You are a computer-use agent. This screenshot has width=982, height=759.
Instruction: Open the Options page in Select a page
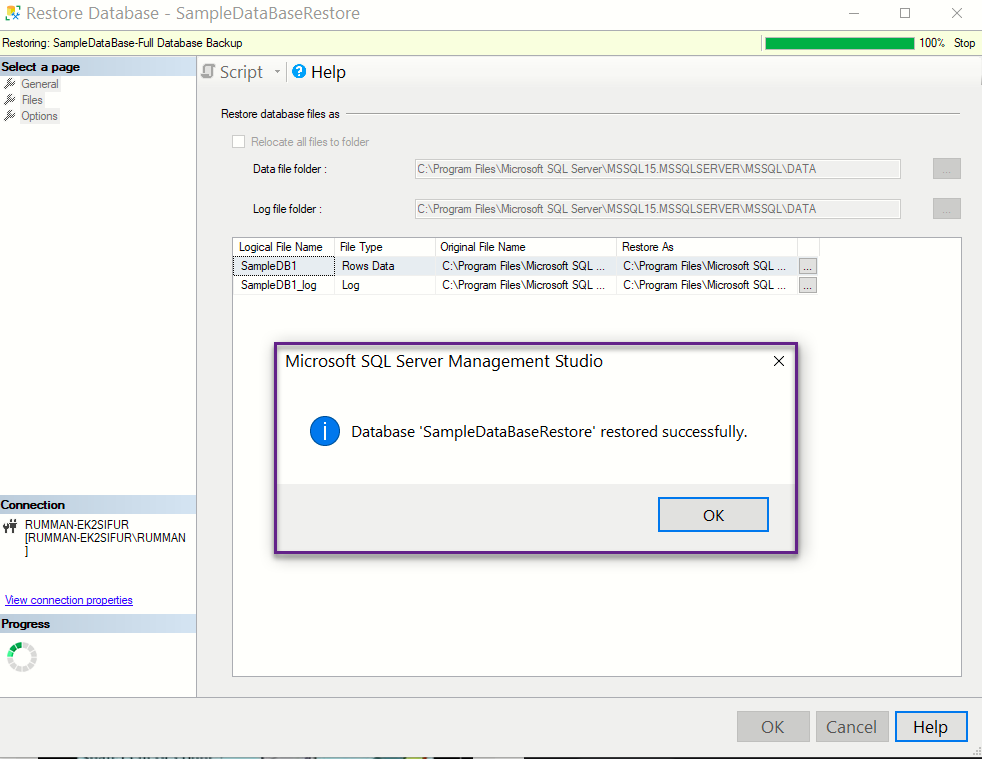pos(39,116)
